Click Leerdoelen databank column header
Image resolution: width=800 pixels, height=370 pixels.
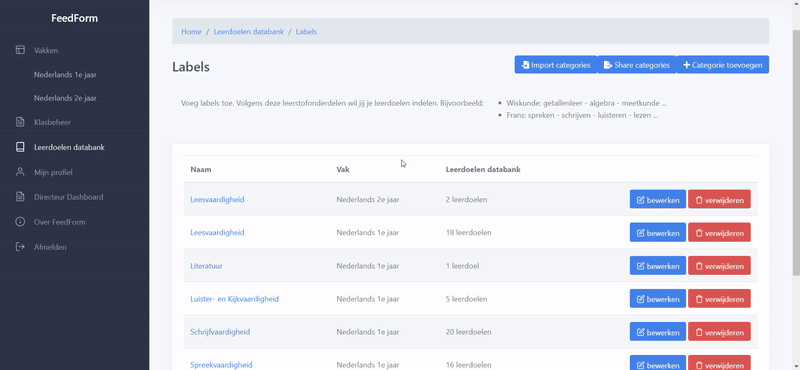click(x=483, y=169)
